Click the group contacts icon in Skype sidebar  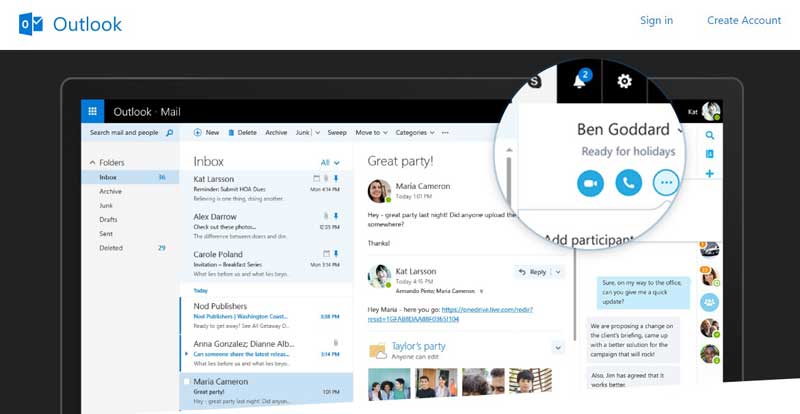709,302
